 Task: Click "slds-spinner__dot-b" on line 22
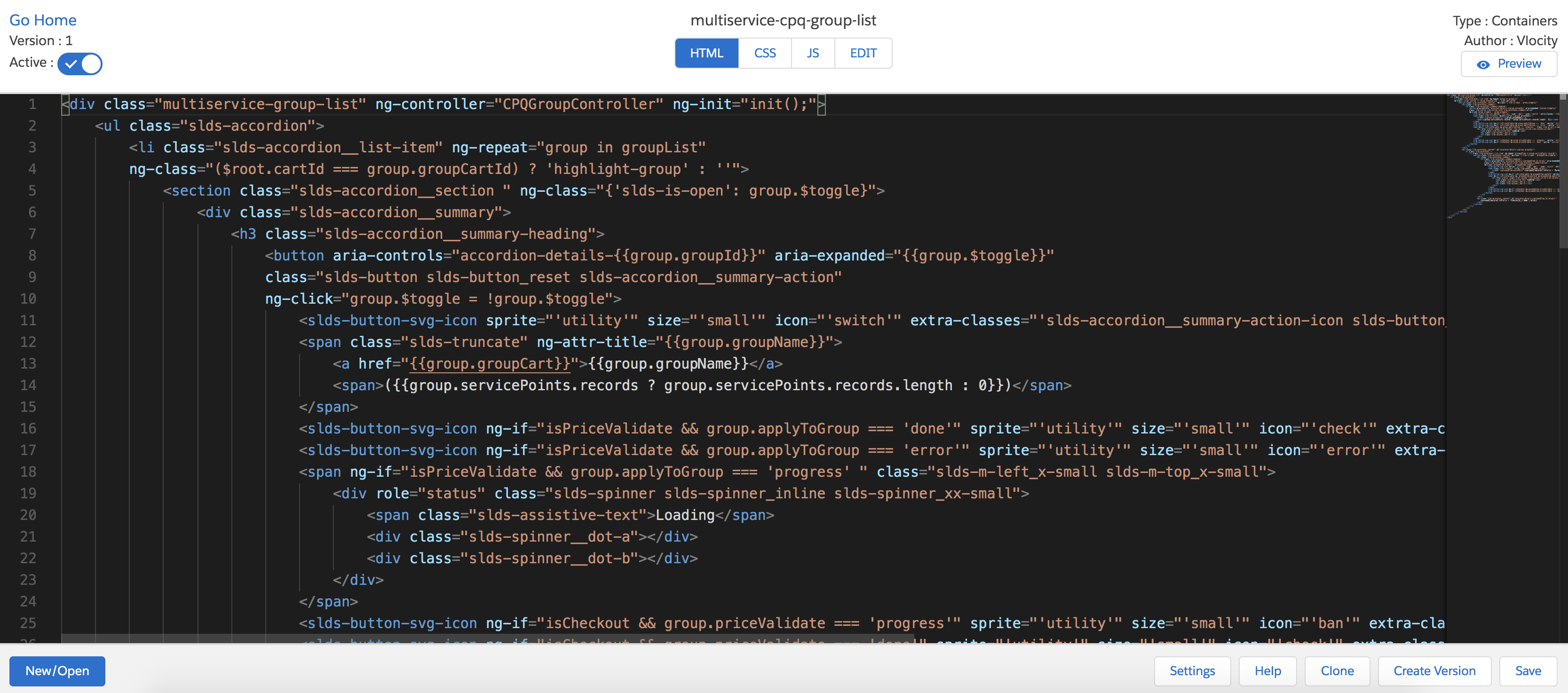click(x=549, y=559)
